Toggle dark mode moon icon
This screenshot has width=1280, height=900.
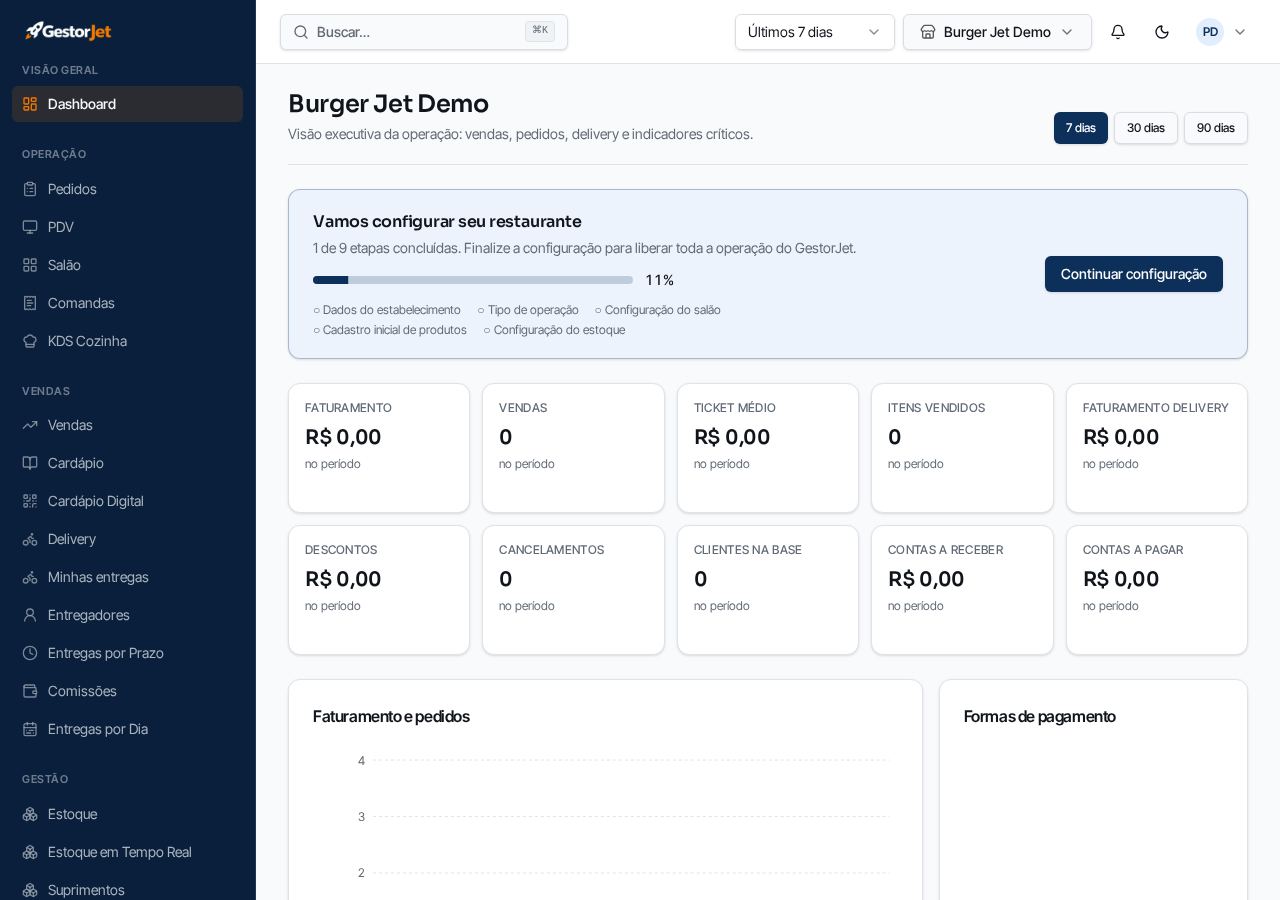[x=1162, y=32]
